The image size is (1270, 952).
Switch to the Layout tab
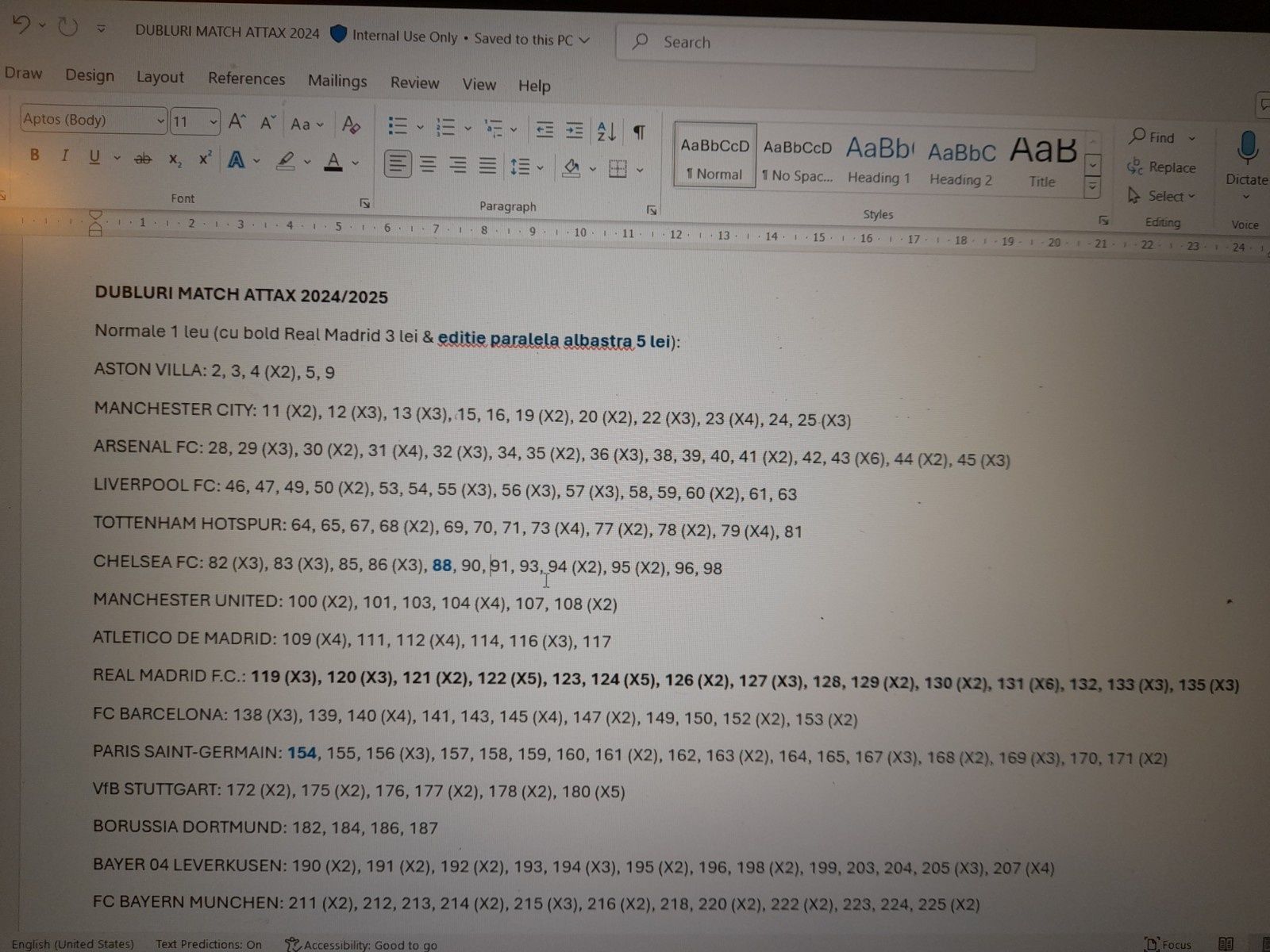click(160, 77)
